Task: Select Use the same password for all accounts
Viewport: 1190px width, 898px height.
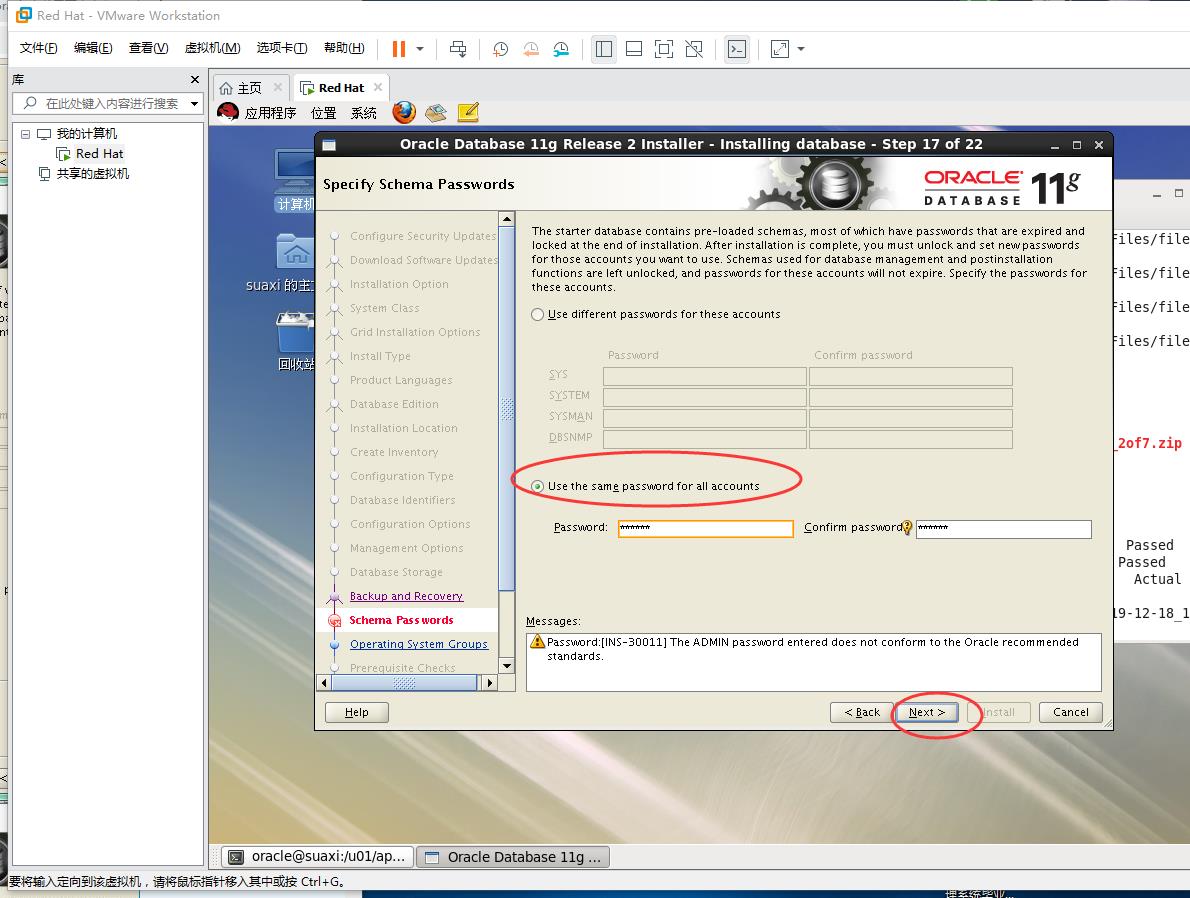Action: click(x=537, y=486)
